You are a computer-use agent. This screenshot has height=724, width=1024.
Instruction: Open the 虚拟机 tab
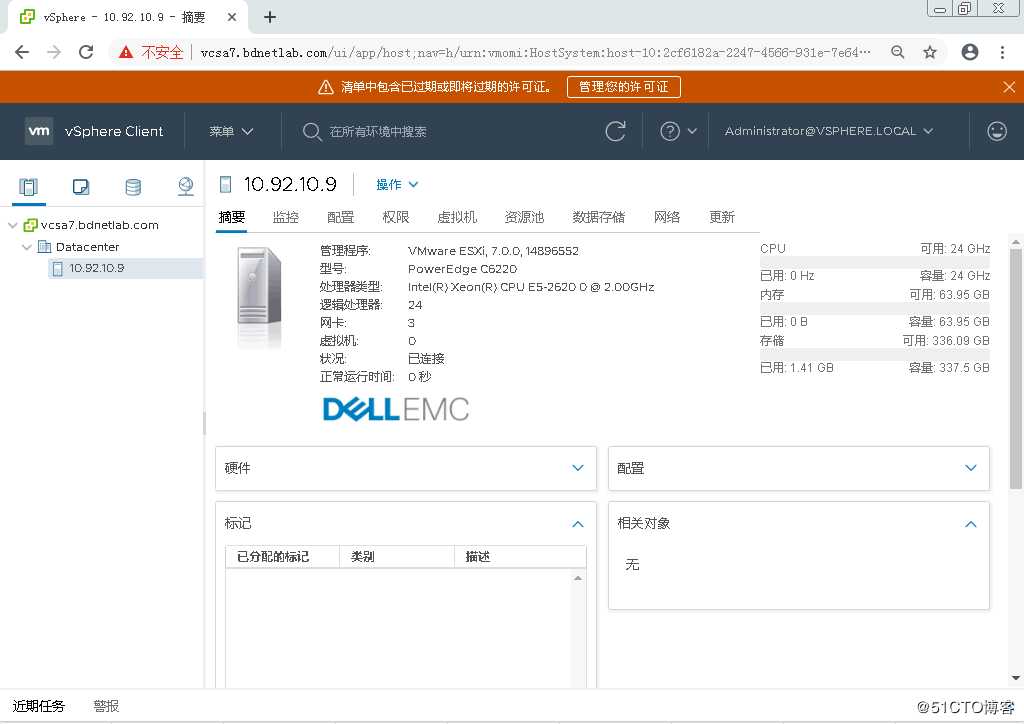pyautogui.click(x=457, y=217)
